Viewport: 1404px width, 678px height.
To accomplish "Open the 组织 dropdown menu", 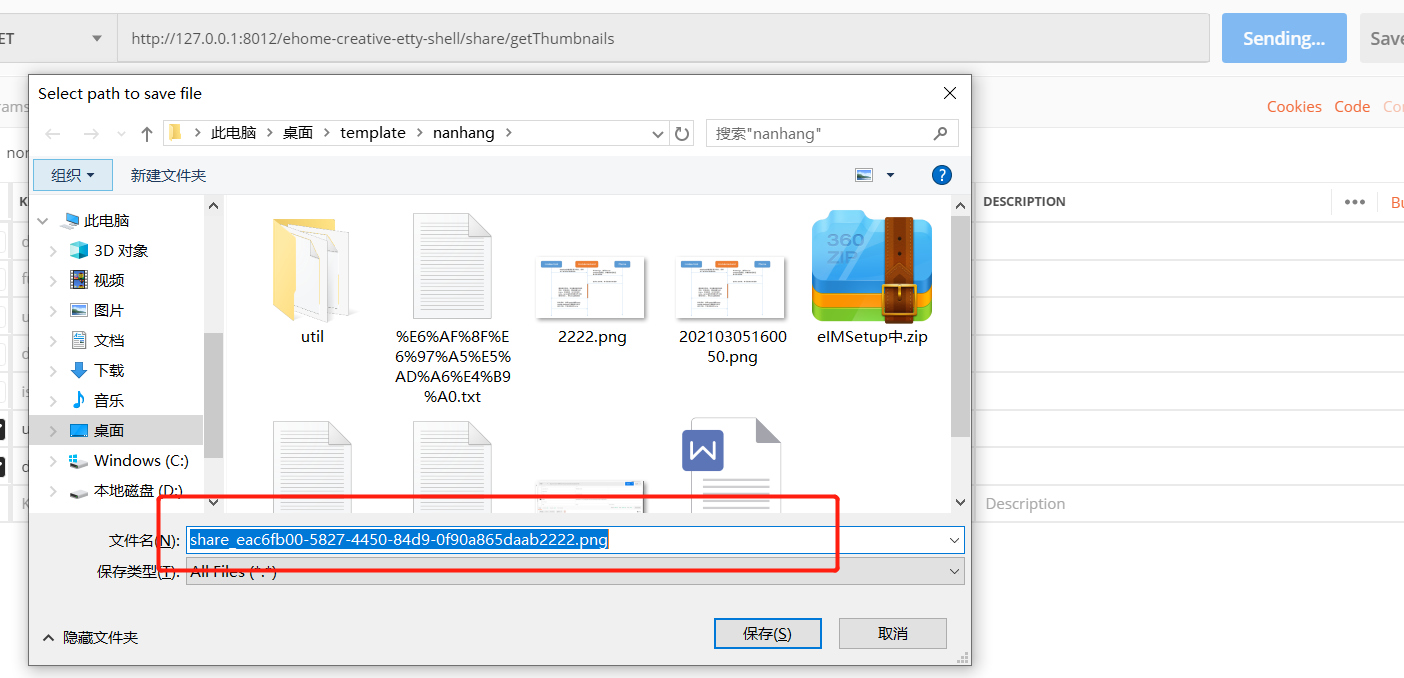I will tap(73, 175).
